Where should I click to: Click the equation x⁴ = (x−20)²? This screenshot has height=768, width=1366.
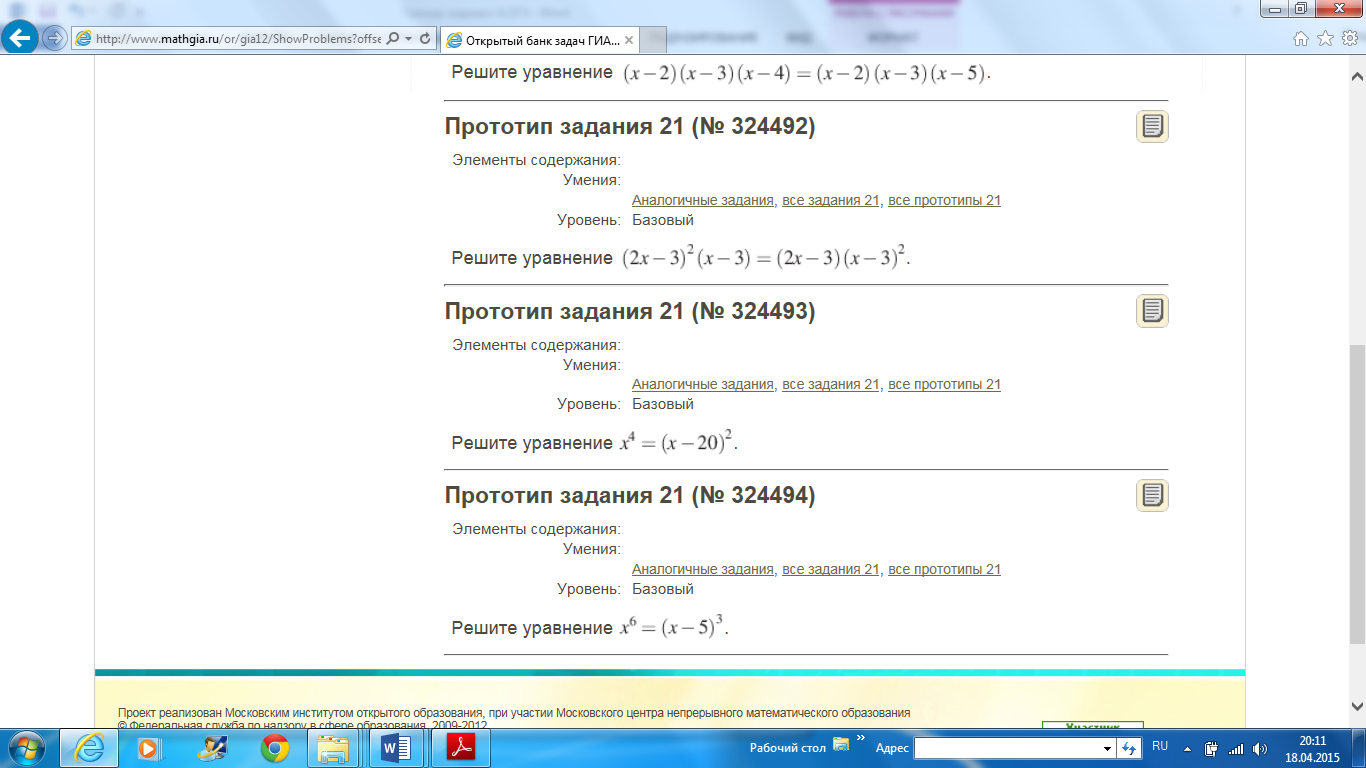point(678,441)
